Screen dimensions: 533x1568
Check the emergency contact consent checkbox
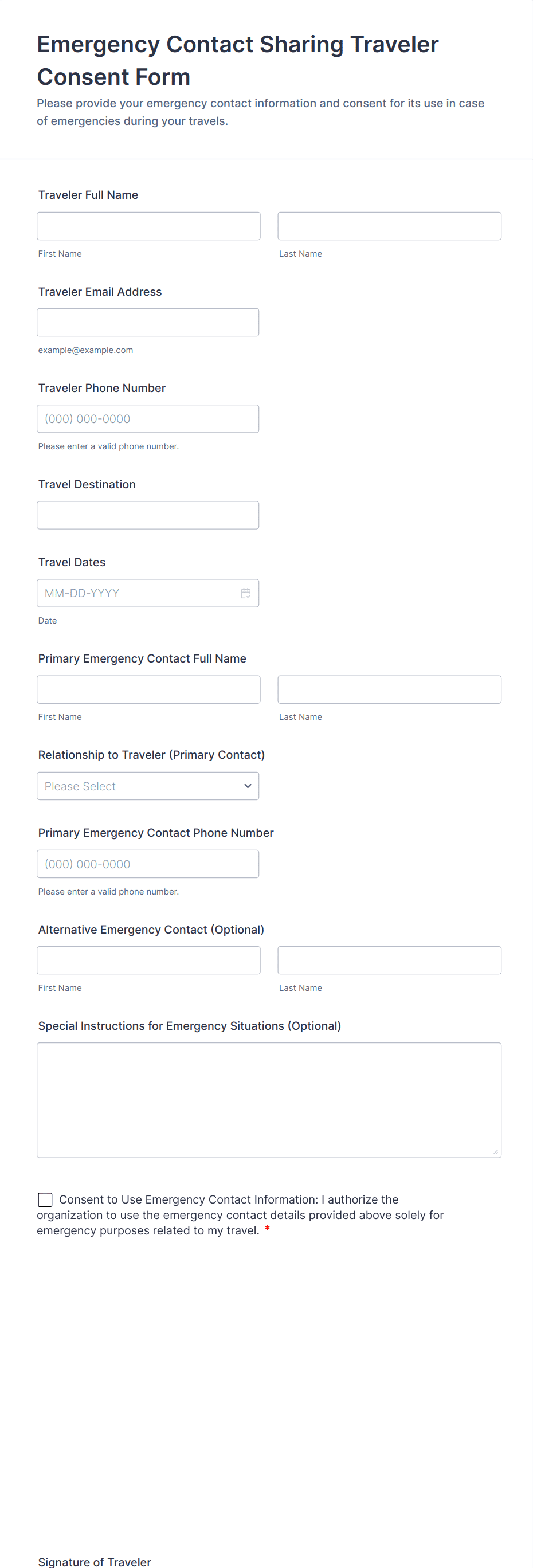(x=45, y=1199)
